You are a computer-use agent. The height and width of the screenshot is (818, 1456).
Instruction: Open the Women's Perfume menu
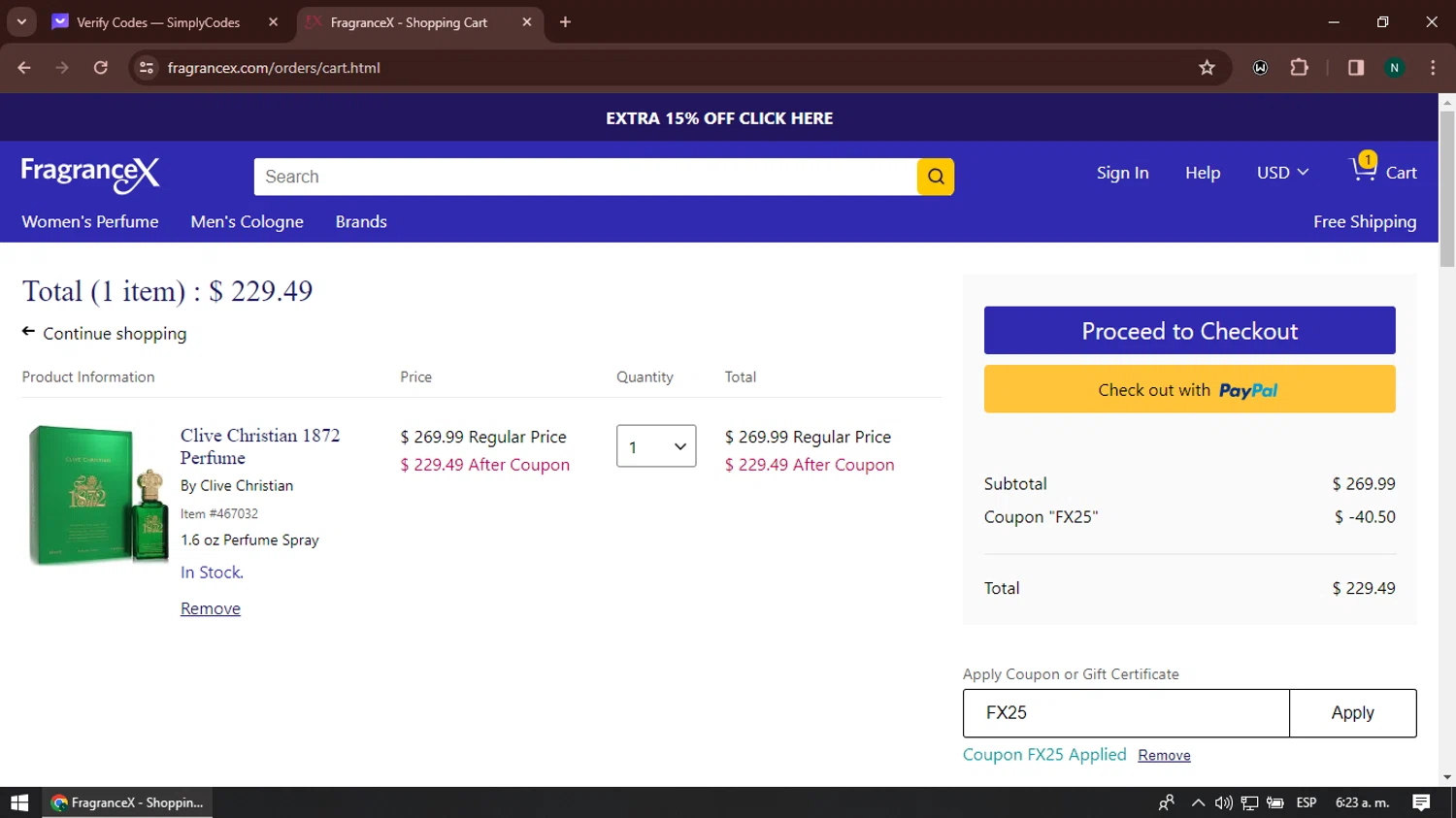click(90, 222)
